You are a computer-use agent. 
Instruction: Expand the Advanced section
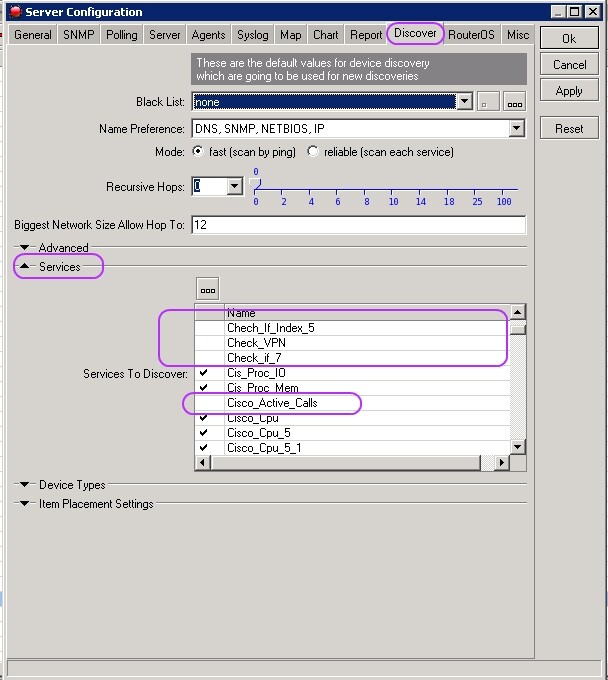click(x=25, y=248)
